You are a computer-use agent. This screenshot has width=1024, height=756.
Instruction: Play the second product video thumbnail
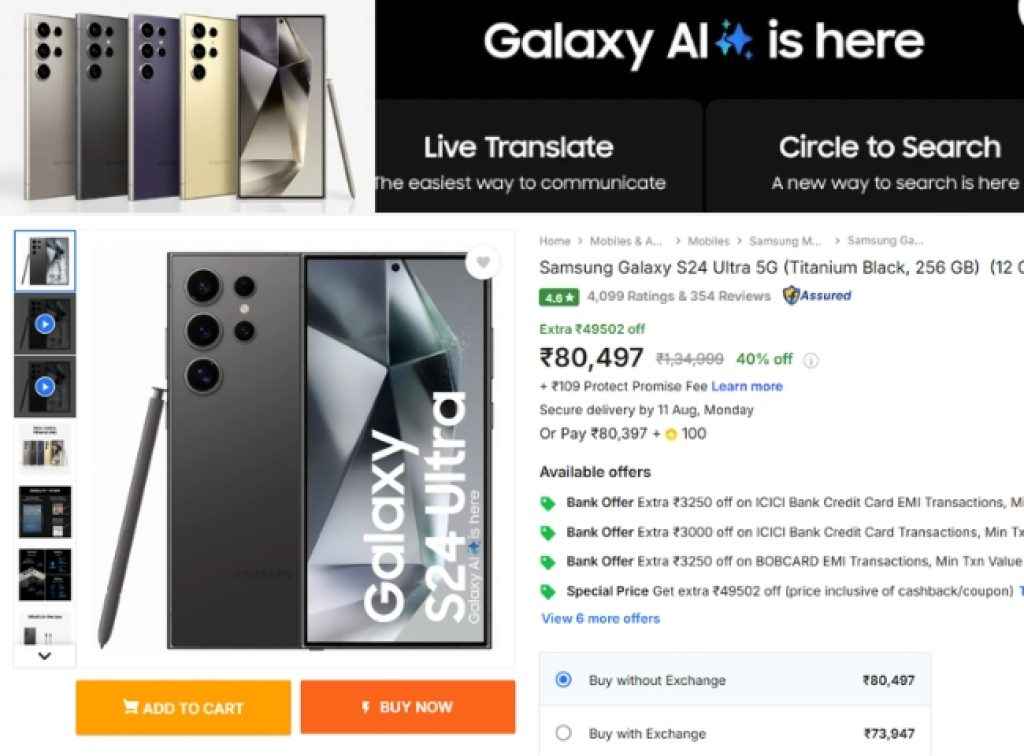tap(44, 386)
